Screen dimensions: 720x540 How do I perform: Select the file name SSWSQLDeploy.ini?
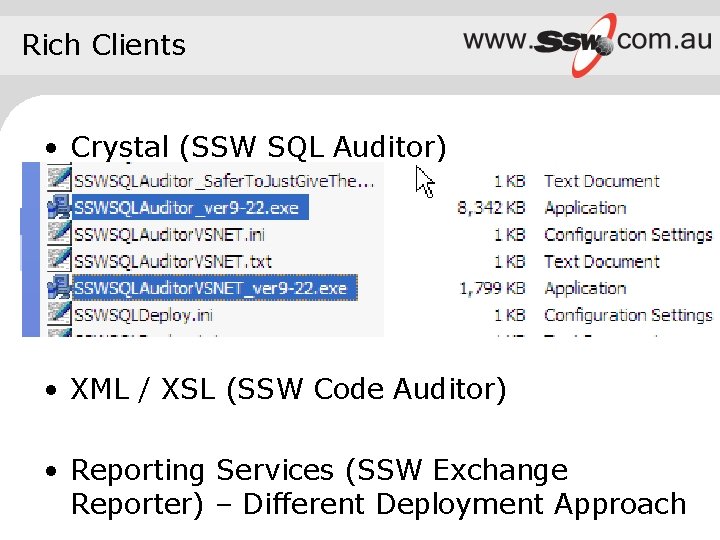pyautogui.click(x=143, y=315)
